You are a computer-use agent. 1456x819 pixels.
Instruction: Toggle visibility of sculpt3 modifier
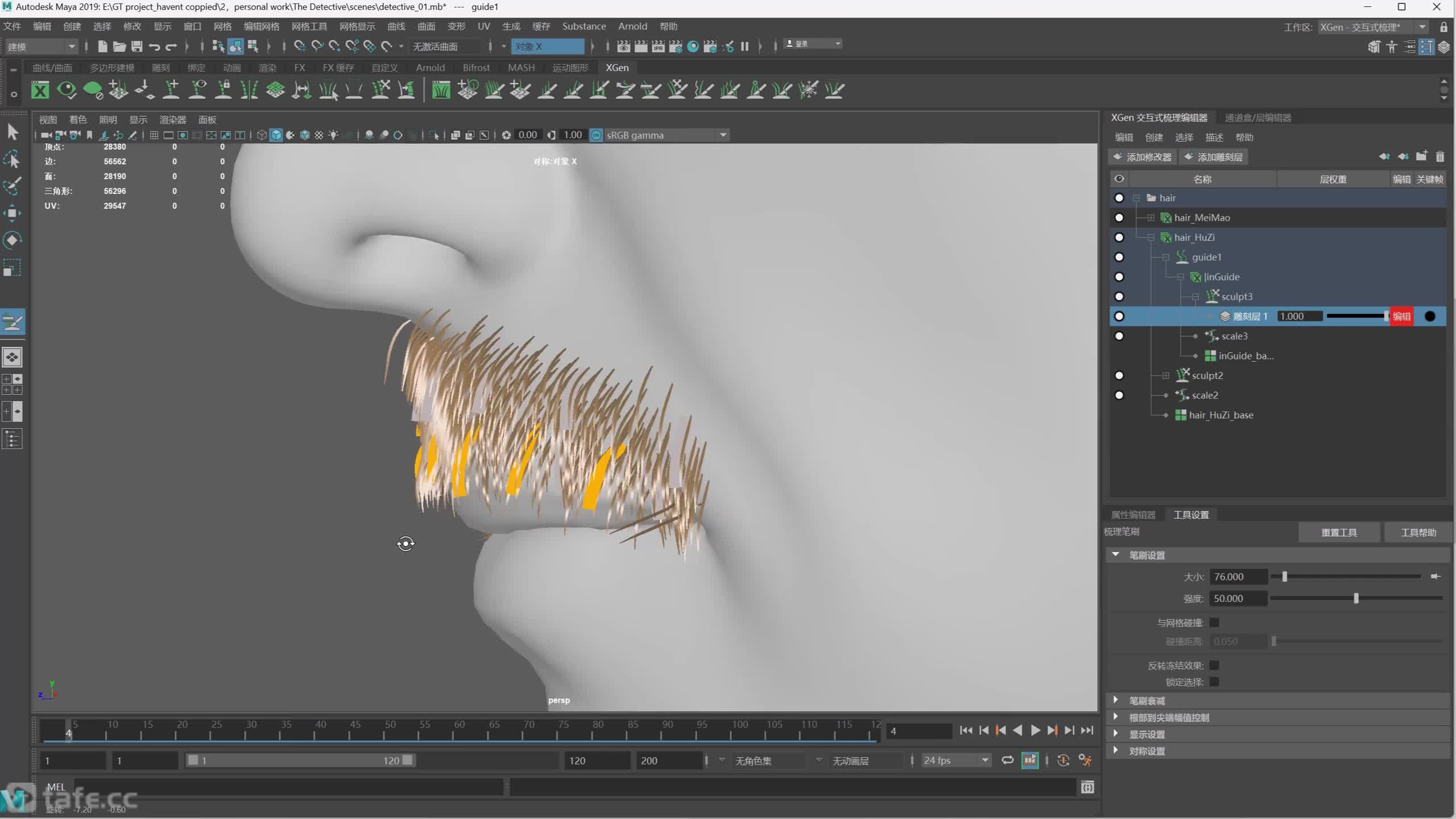(1119, 296)
